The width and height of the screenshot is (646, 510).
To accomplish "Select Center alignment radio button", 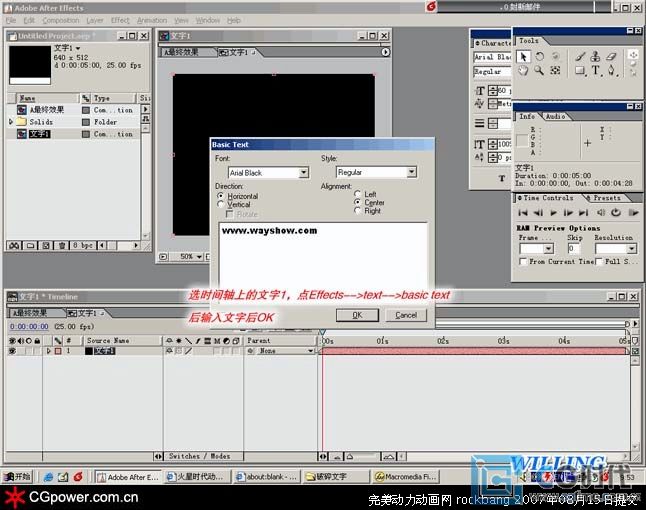I will coord(358,202).
